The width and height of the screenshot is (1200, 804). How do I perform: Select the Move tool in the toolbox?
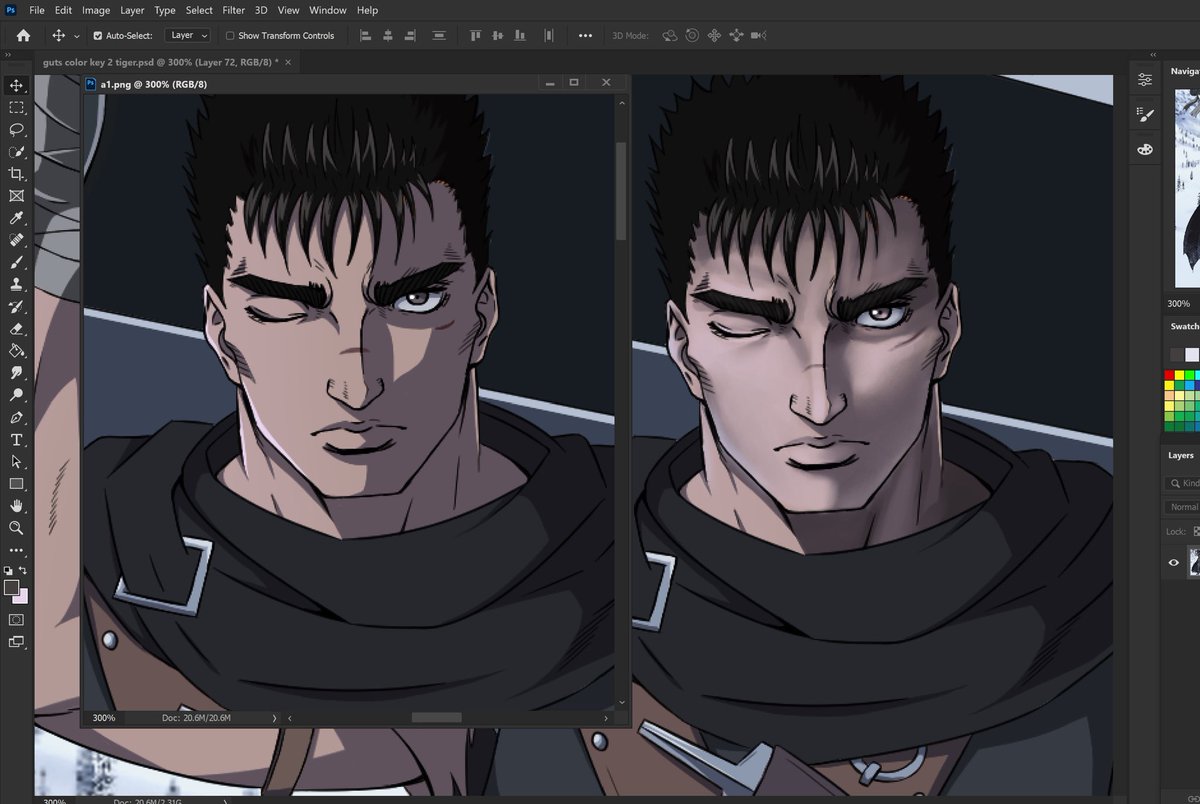[16, 86]
